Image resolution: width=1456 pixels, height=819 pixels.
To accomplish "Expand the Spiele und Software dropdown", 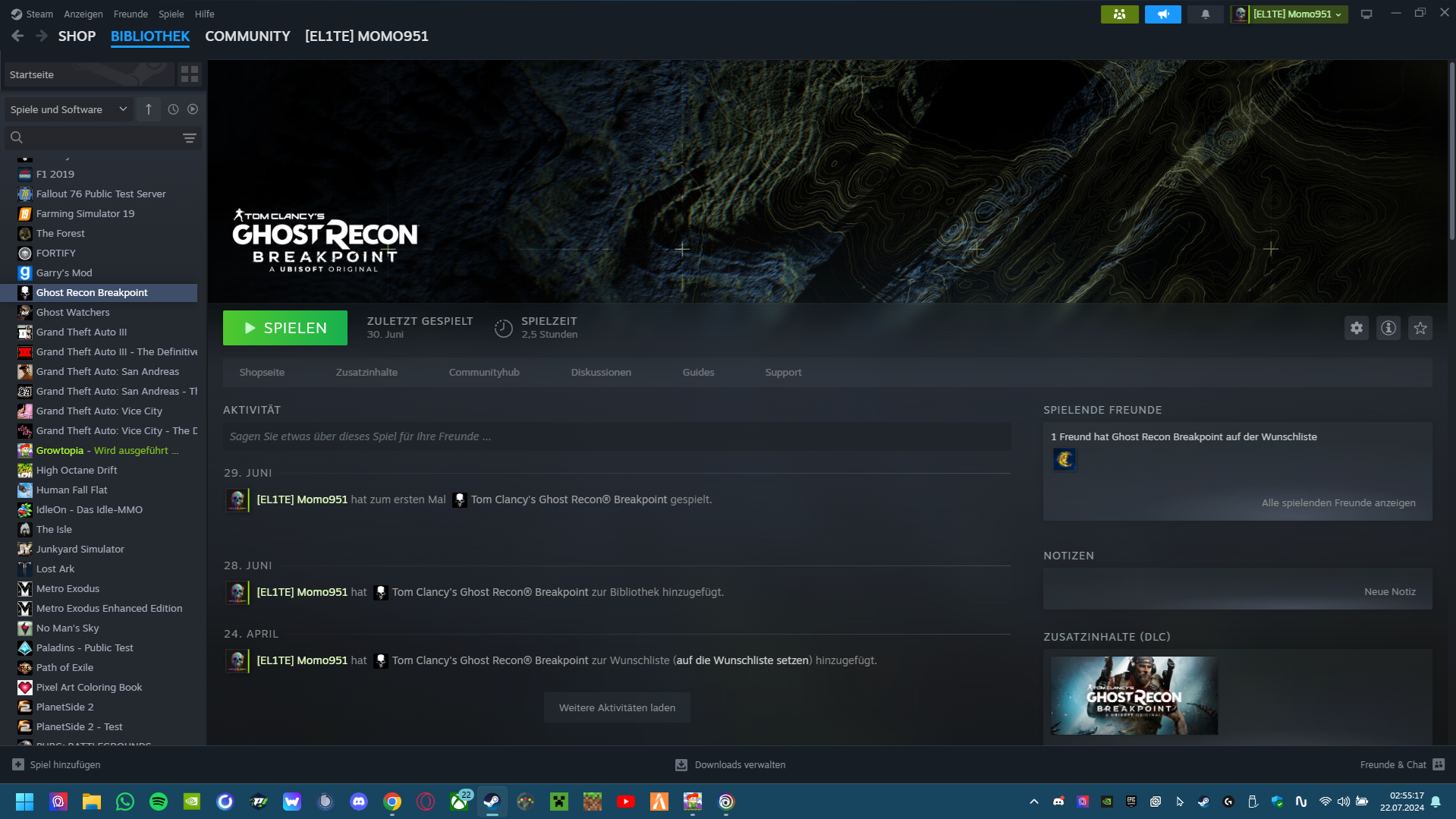I will click(69, 109).
